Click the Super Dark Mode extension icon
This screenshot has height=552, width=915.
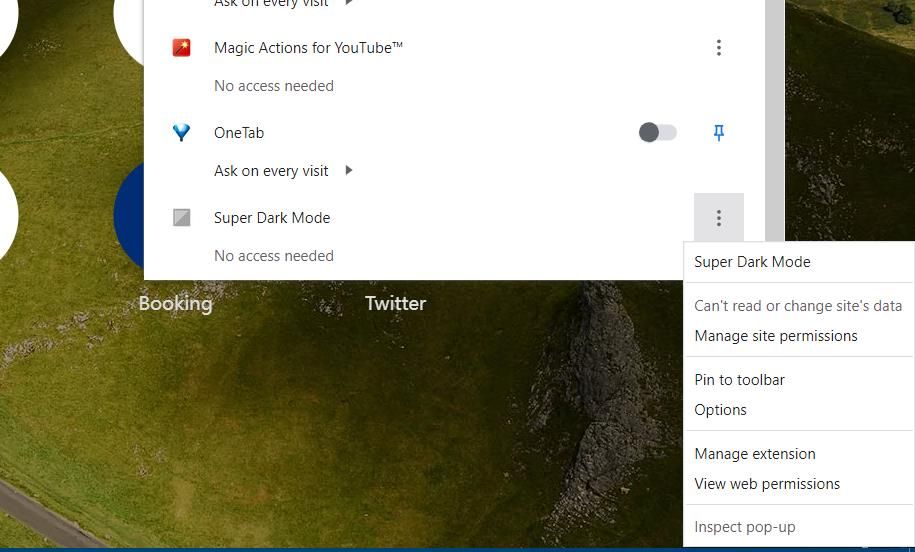click(181, 218)
